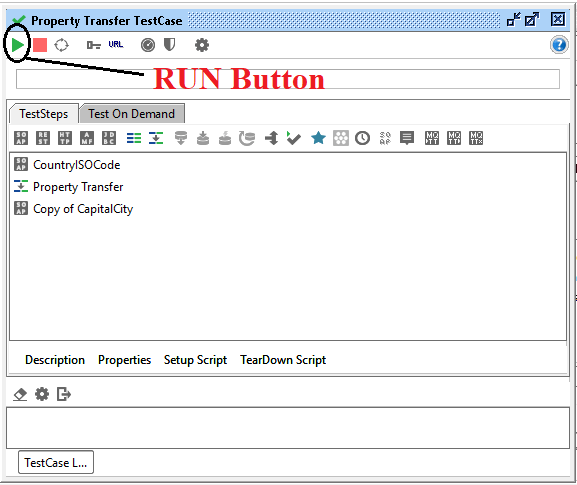This screenshot has width=577, height=485.
Task: Add a SOAP request step from toolbar
Action: point(21,138)
